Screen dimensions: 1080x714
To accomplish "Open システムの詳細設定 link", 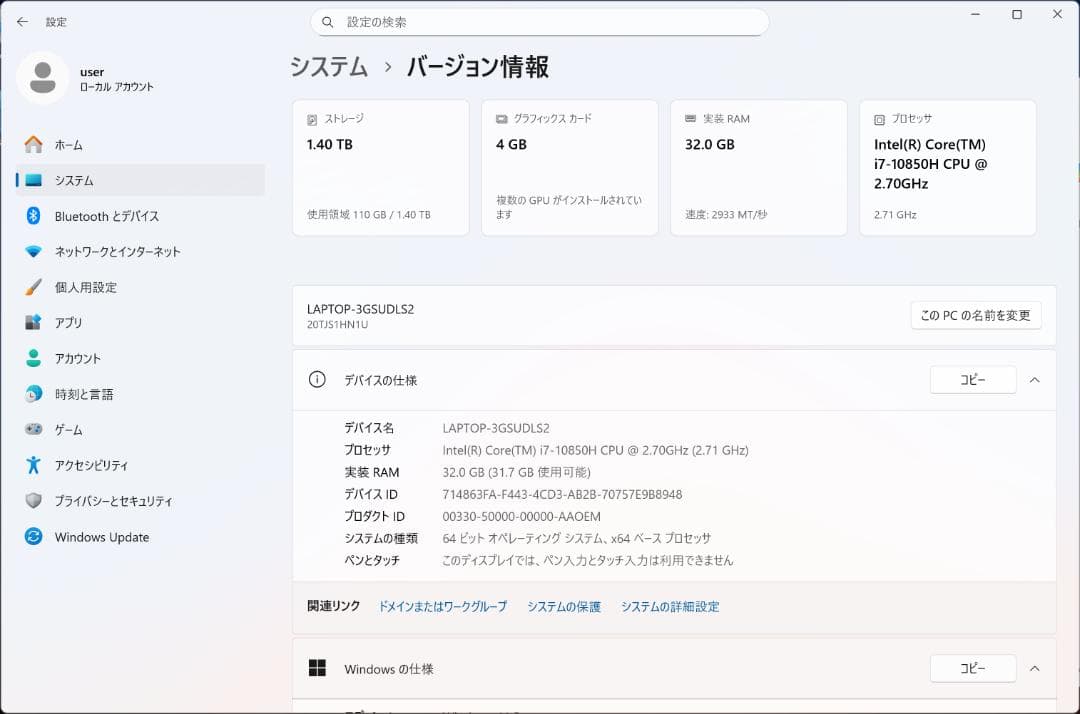I will [x=670, y=606].
